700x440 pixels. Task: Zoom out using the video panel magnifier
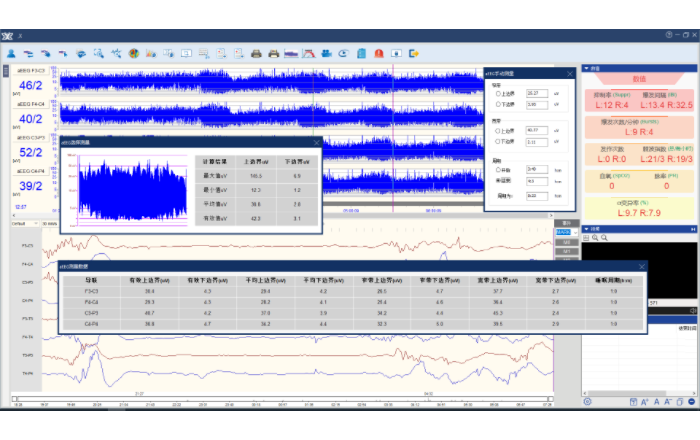(604, 238)
